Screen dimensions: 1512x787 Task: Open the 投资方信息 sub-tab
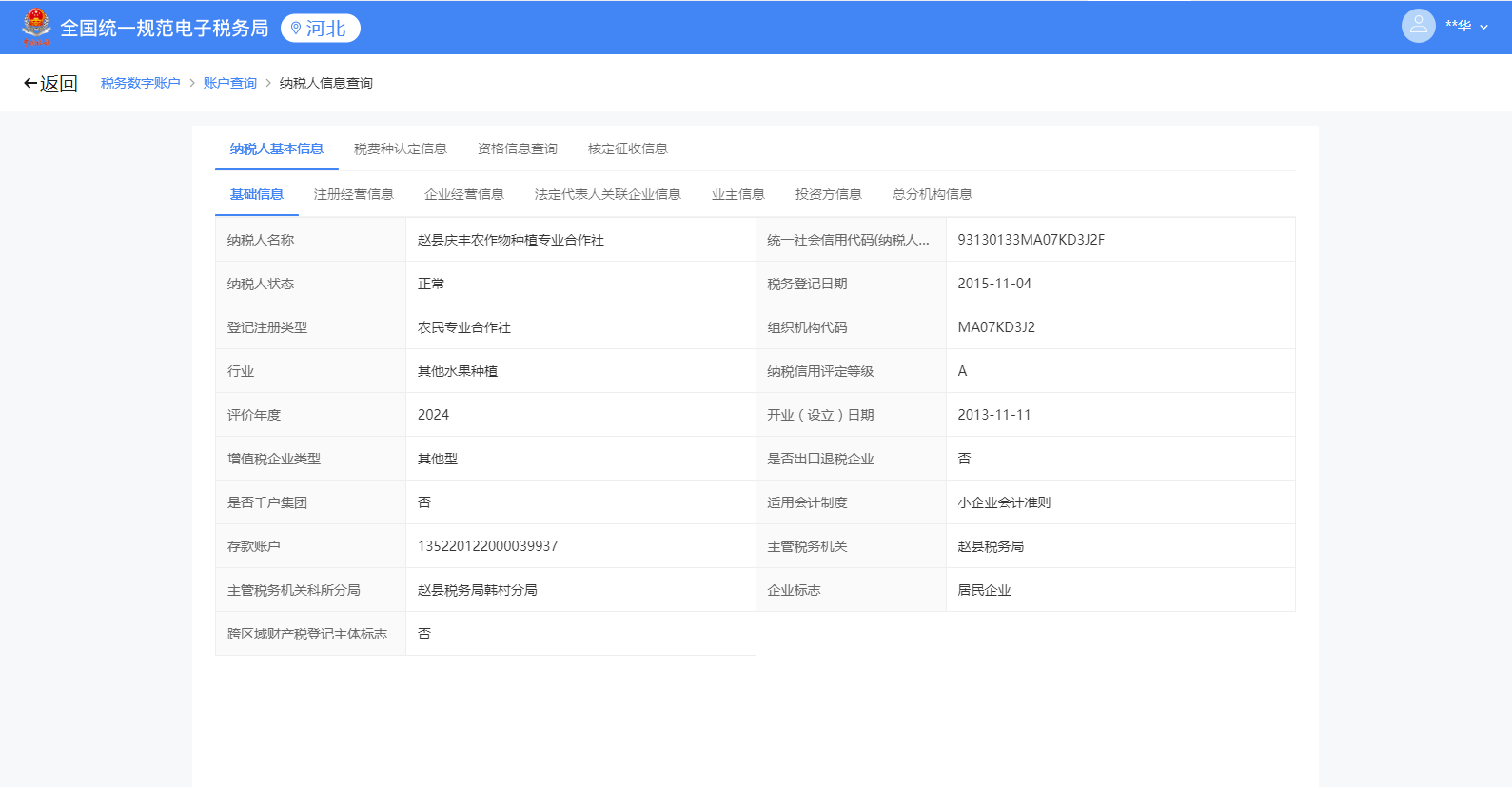pyautogui.click(x=828, y=195)
